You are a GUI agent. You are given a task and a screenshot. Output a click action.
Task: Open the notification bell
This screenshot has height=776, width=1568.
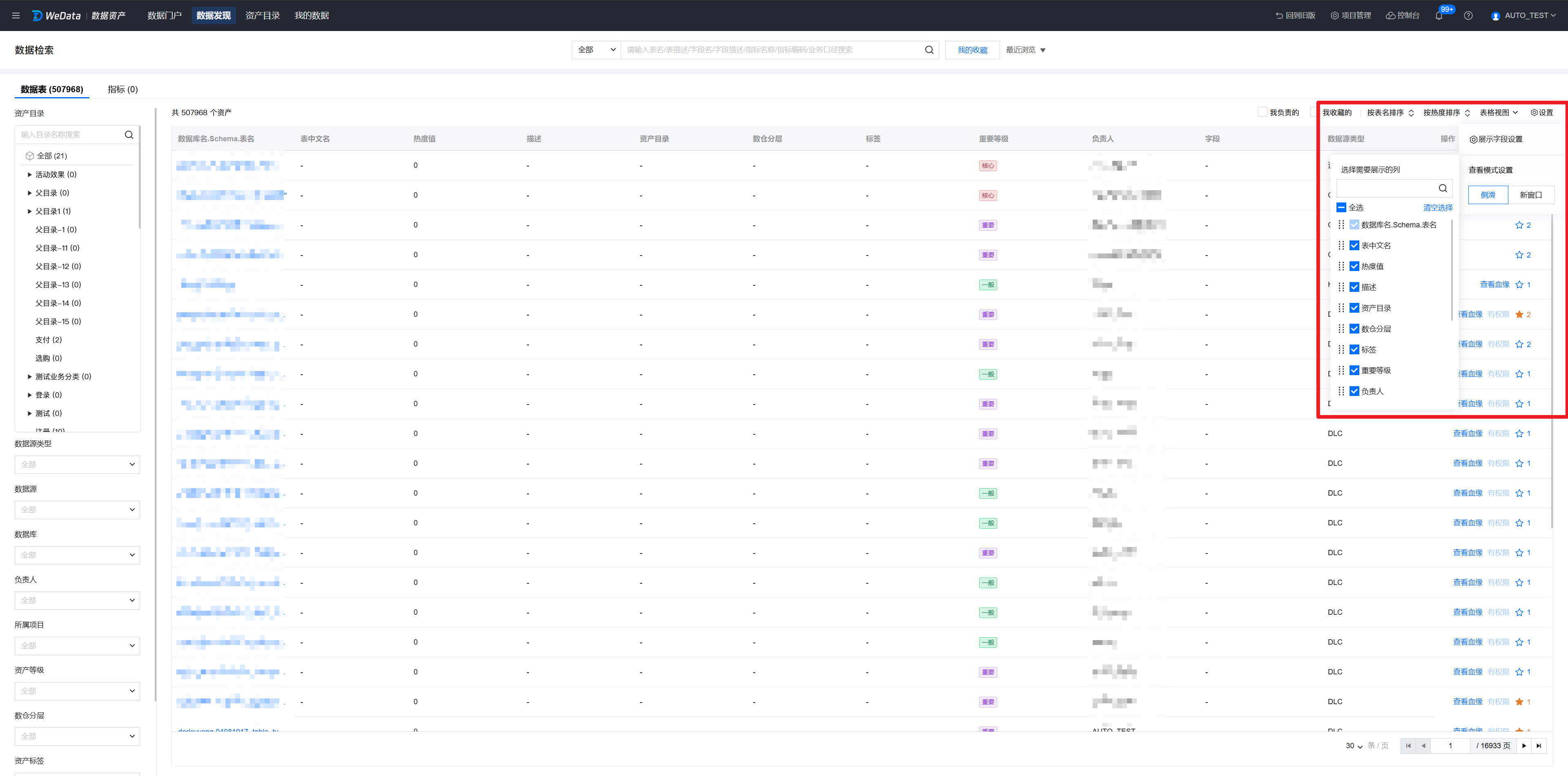pos(1439,16)
